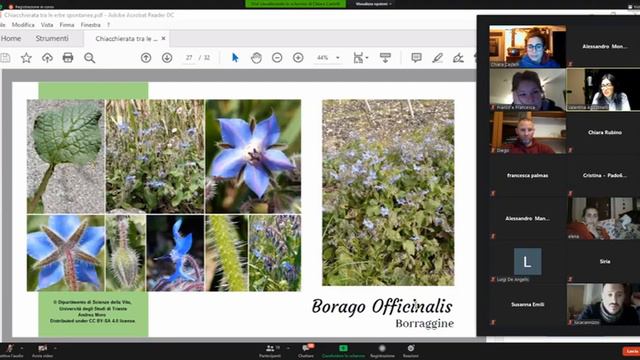Click the L avatar of Luigi De Angelis

click(x=527, y=261)
